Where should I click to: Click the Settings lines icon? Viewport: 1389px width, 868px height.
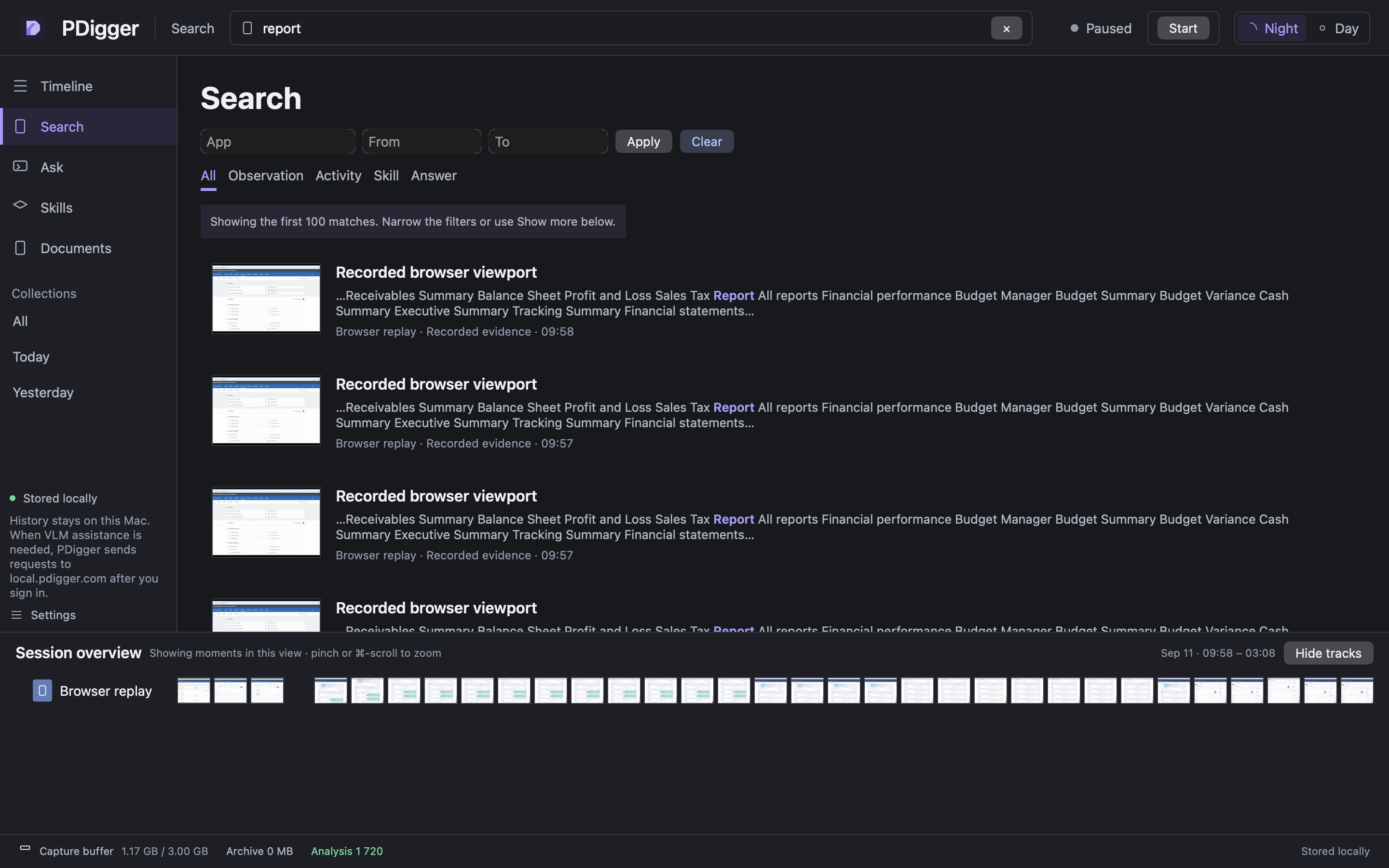point(17,615)
